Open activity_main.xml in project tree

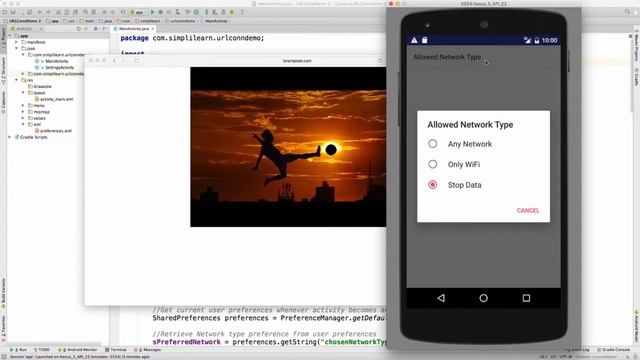tap(57, 99)
